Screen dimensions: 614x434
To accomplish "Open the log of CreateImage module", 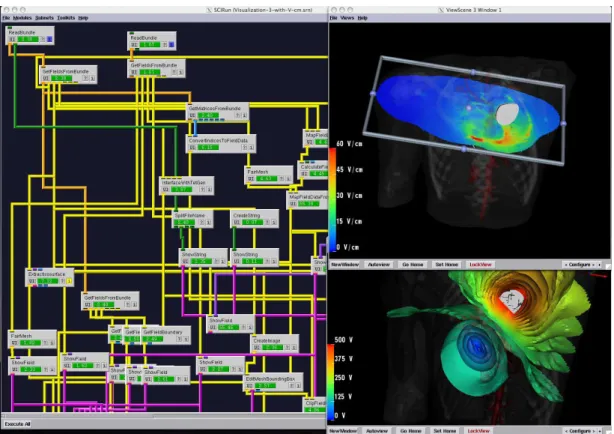I will [x=294, y=347].
